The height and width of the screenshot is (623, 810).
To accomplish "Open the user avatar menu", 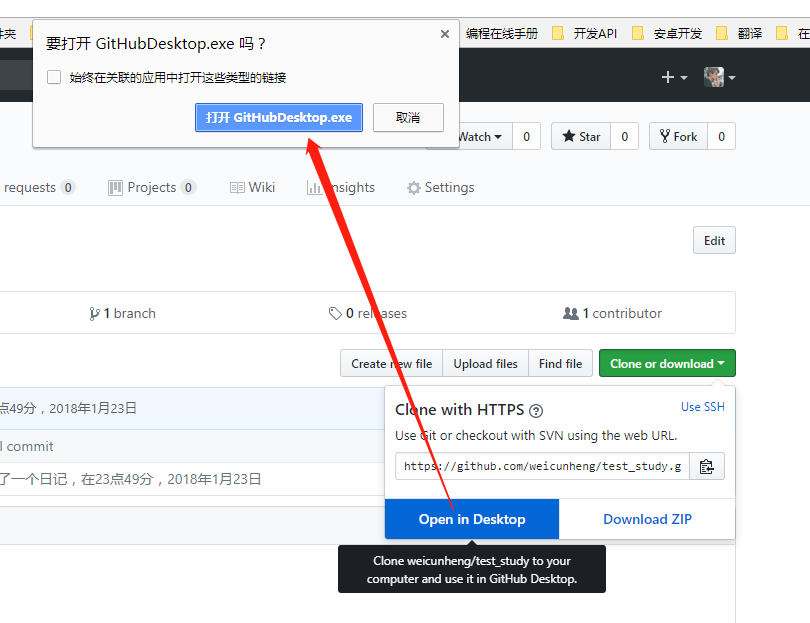I will click(x=720, y=77).
